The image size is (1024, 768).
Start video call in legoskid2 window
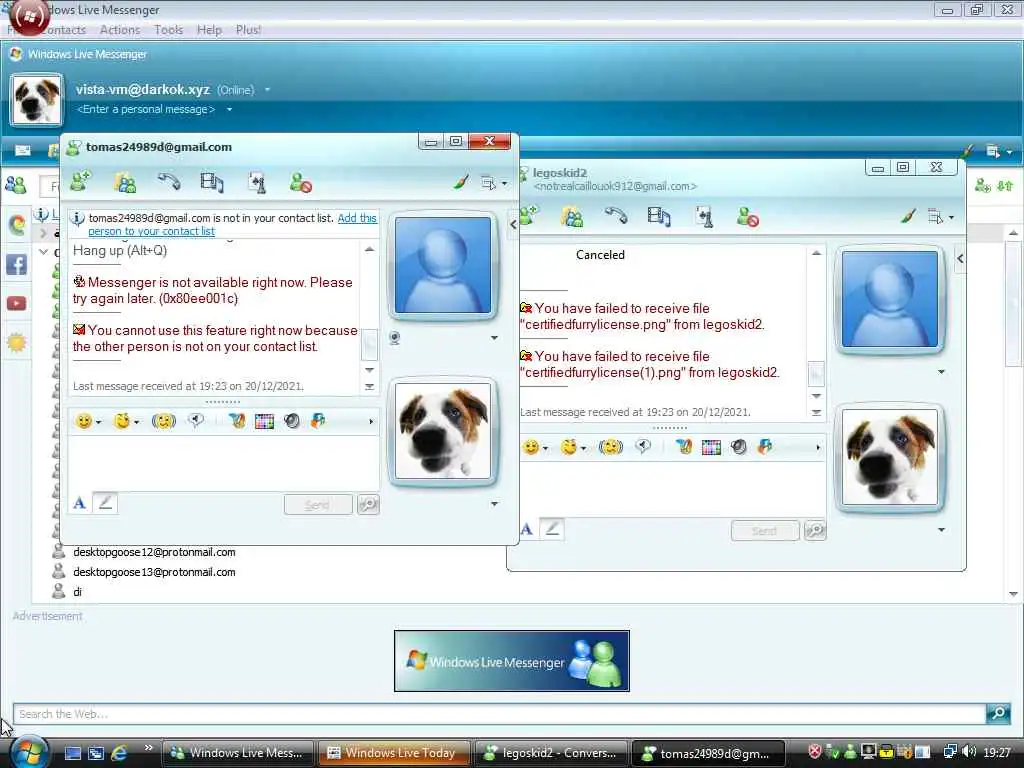pyautogui.click(x=658, y=216)
